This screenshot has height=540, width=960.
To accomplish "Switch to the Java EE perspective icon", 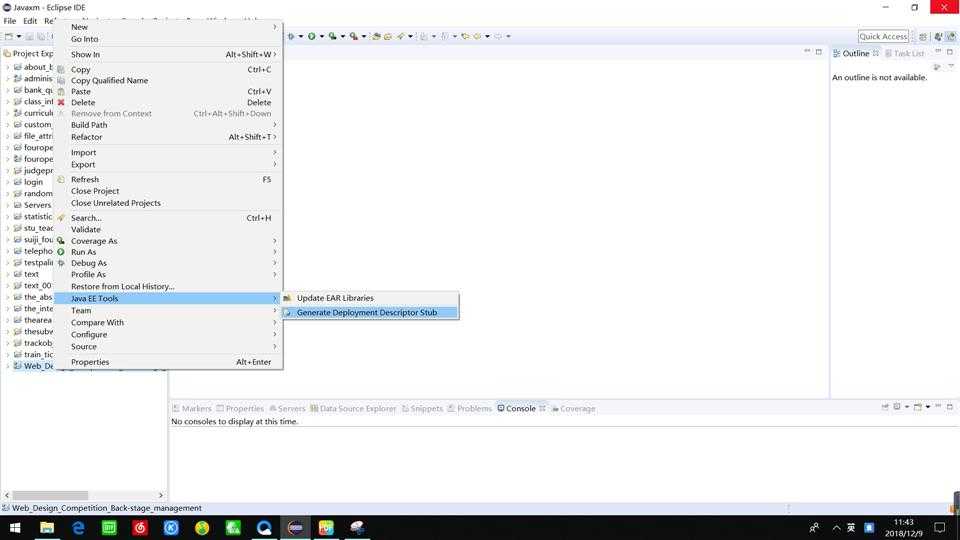I will tap(951, 37).
